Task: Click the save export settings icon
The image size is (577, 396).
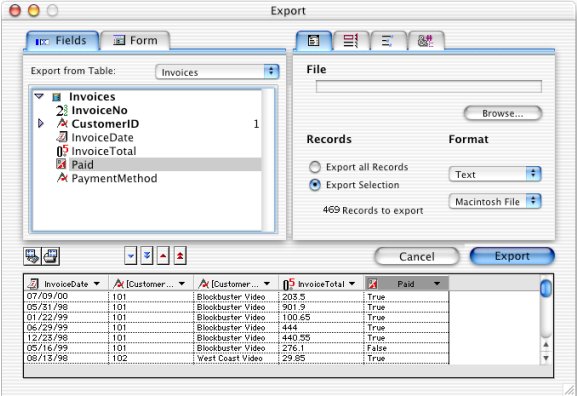Action: [51, 256]
